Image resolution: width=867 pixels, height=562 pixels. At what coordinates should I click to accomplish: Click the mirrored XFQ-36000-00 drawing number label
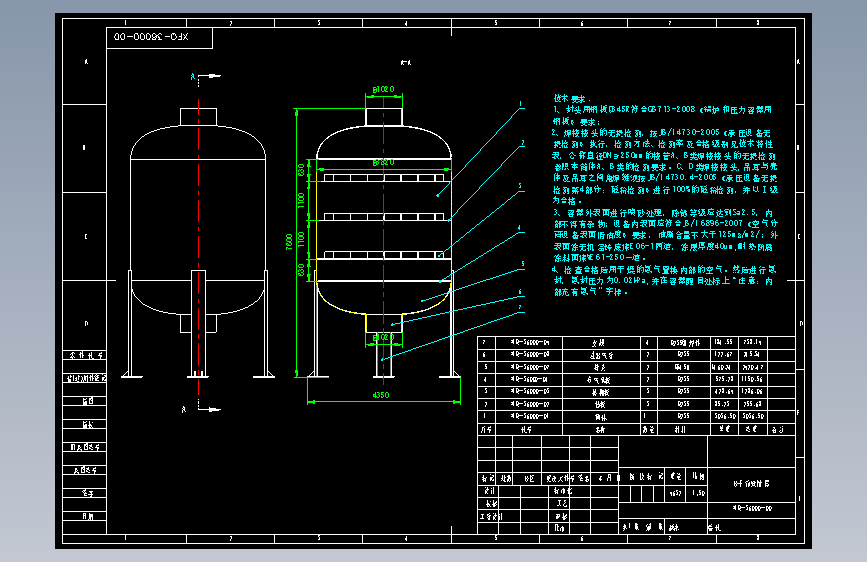point(151,37)
